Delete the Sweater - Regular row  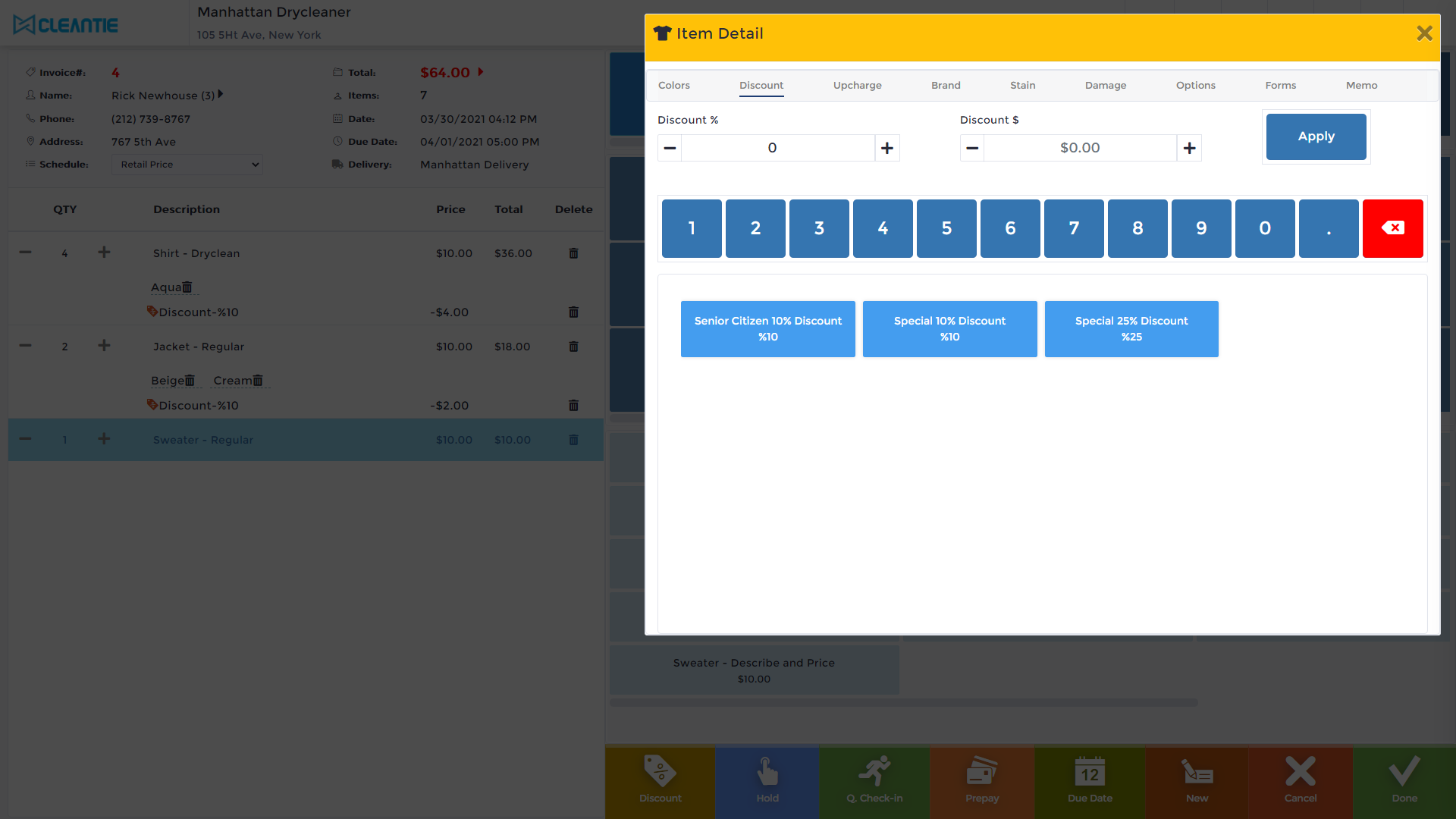click(573, 440)
